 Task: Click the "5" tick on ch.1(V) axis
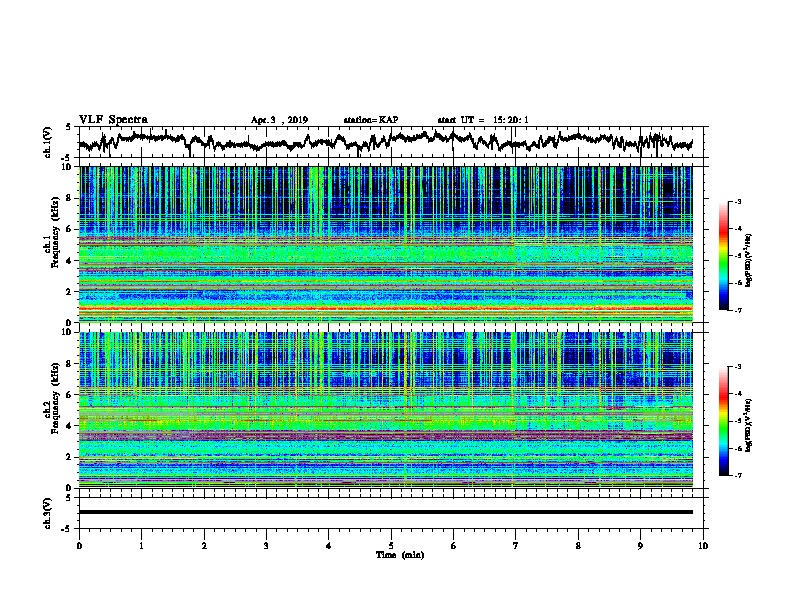69,127
